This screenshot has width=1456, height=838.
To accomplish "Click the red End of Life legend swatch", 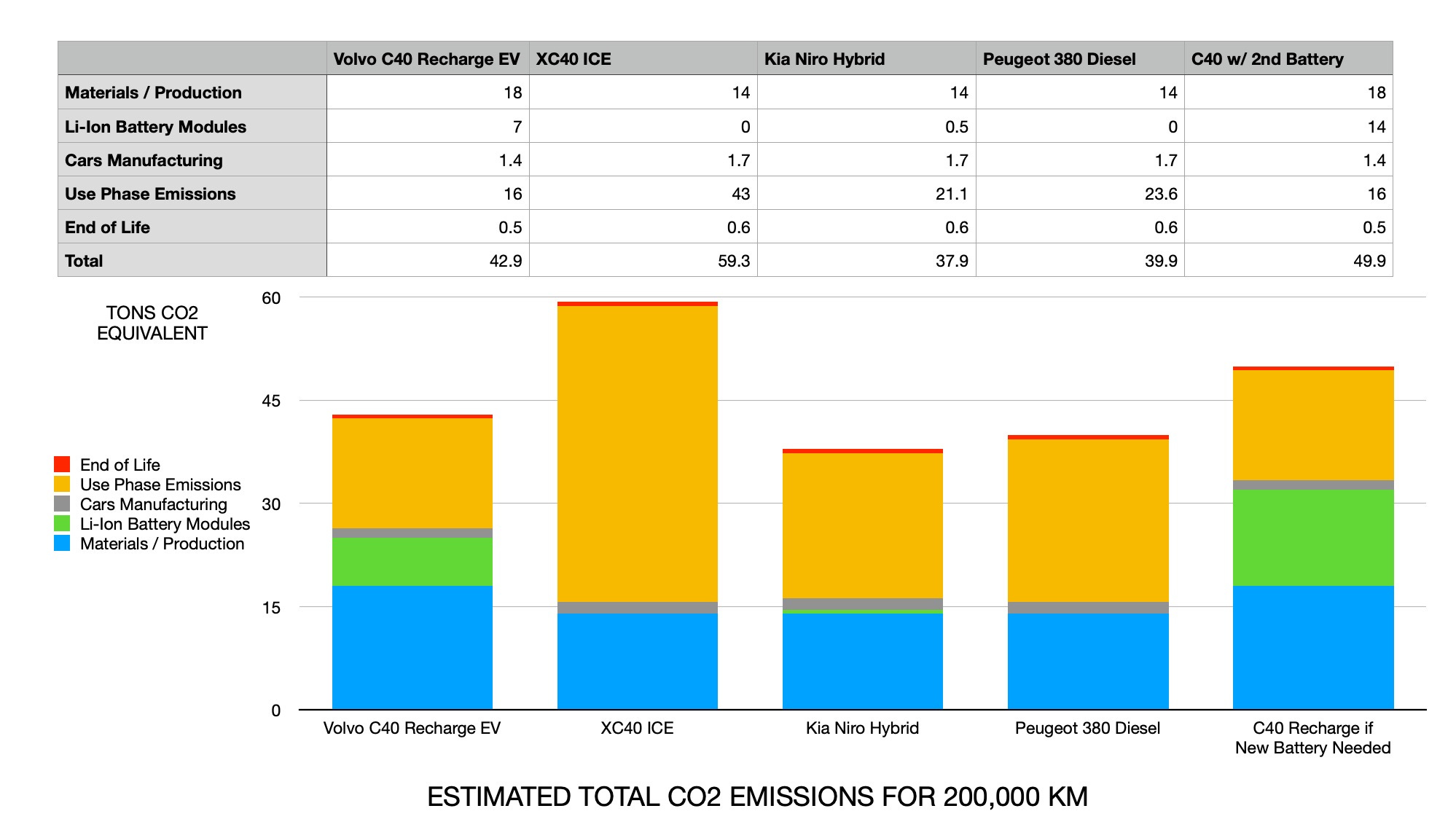I will [62, 464].
